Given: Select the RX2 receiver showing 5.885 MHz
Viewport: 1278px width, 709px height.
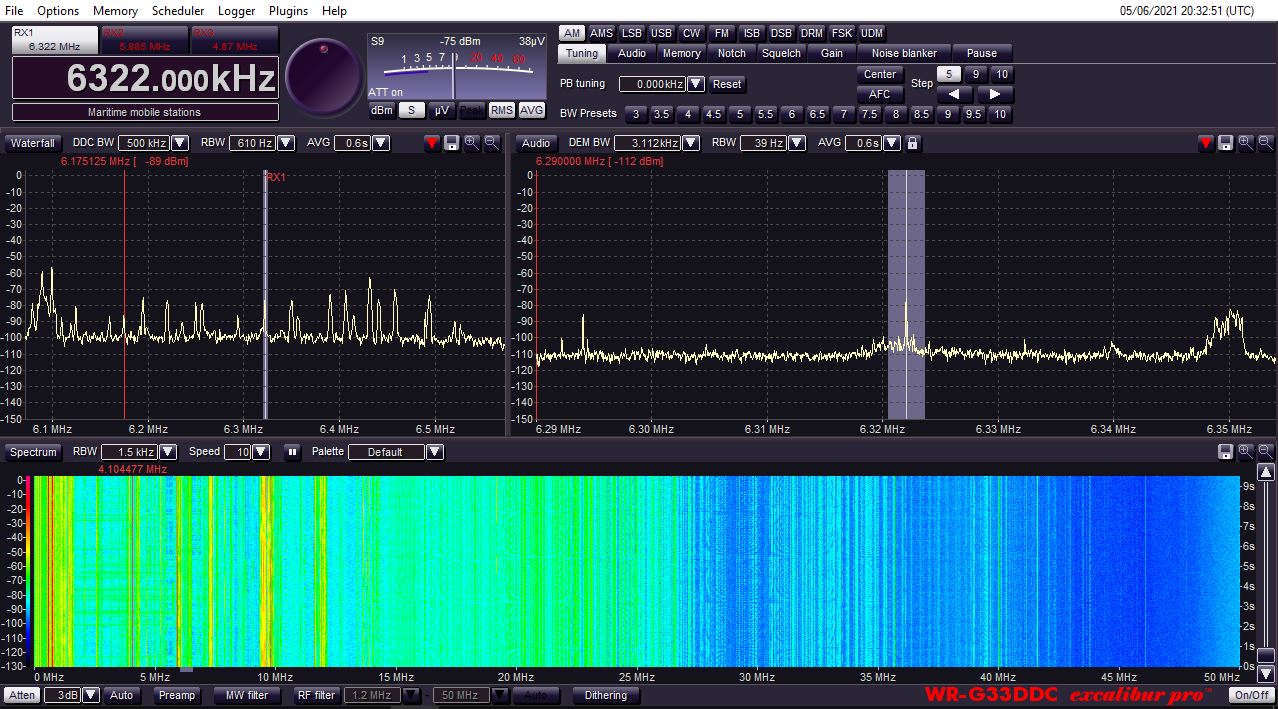Looking at the screenshot, I should (144, 40).
